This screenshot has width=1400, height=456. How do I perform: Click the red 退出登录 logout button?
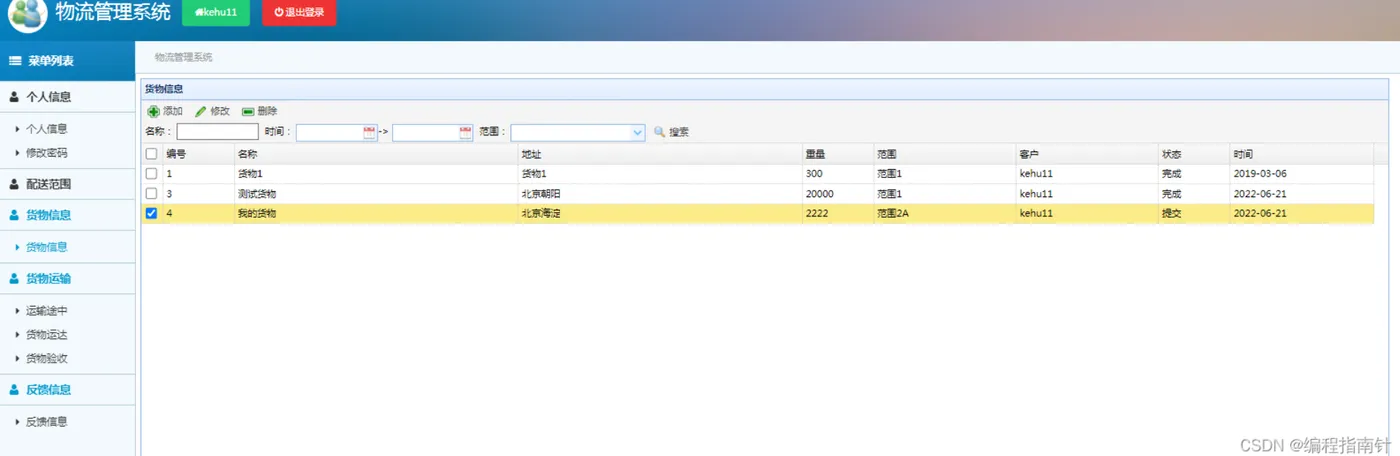[x=299, y=12]
